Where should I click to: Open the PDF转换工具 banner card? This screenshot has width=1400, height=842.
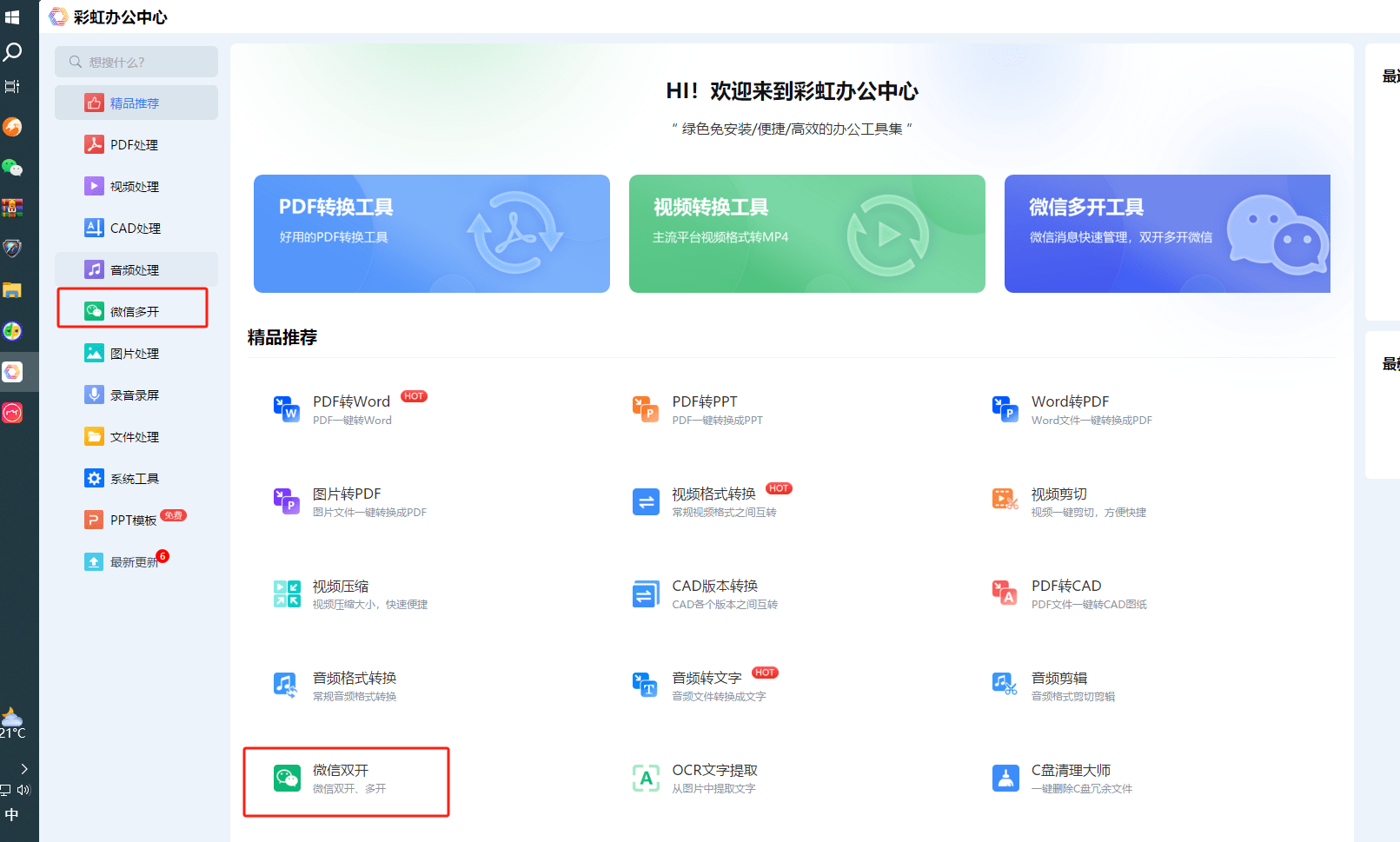coord(432,234)
